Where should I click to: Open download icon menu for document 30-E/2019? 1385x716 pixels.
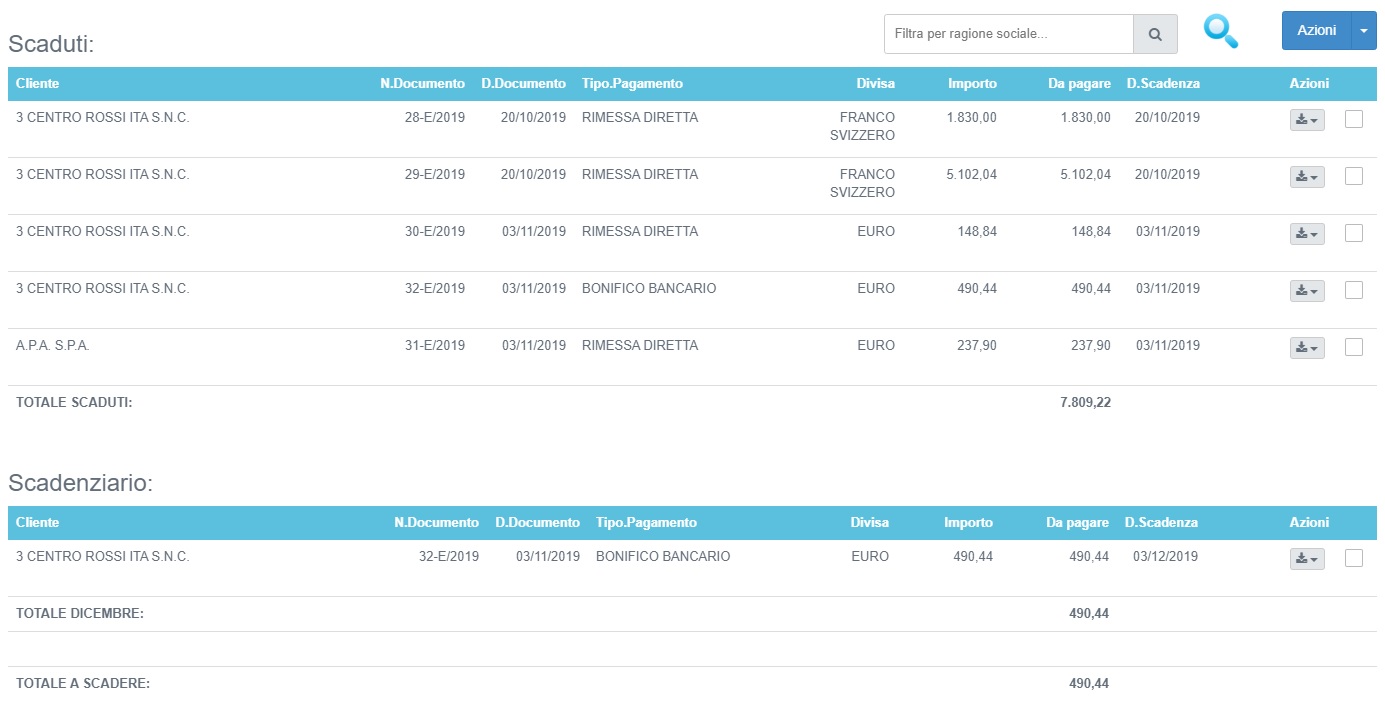(1306, 234)
